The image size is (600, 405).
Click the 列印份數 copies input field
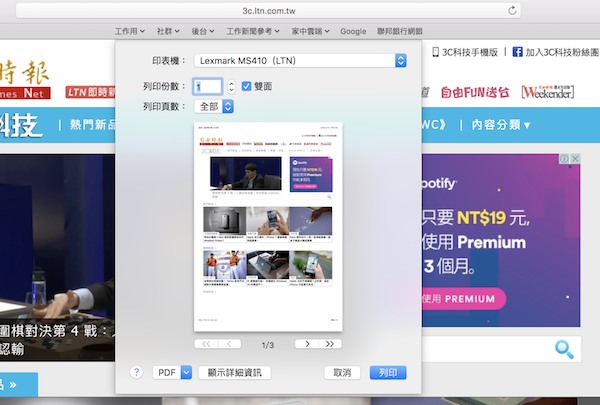(208, 87)
